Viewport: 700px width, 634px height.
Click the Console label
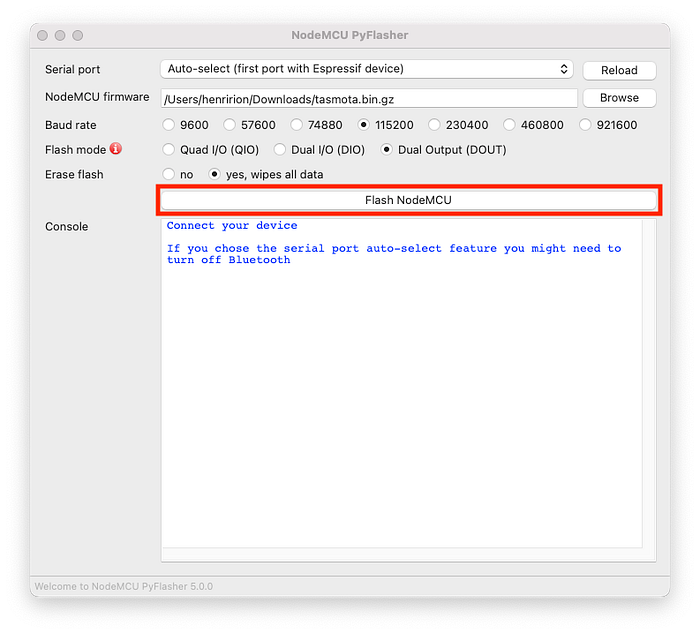click(x=67, y=227)
